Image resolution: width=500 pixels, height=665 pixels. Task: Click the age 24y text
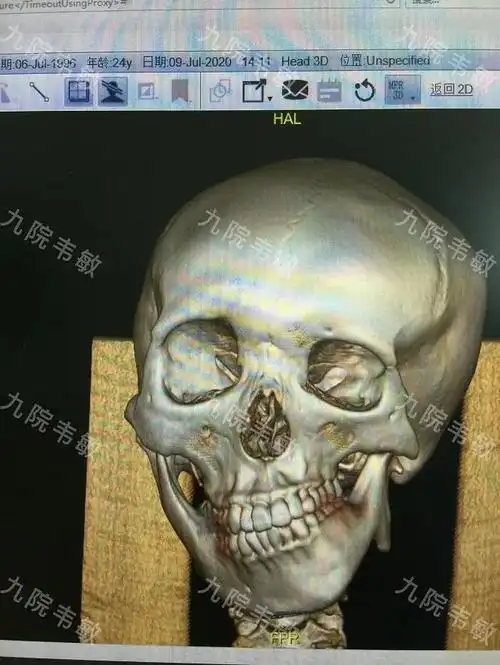click(109, 63)
